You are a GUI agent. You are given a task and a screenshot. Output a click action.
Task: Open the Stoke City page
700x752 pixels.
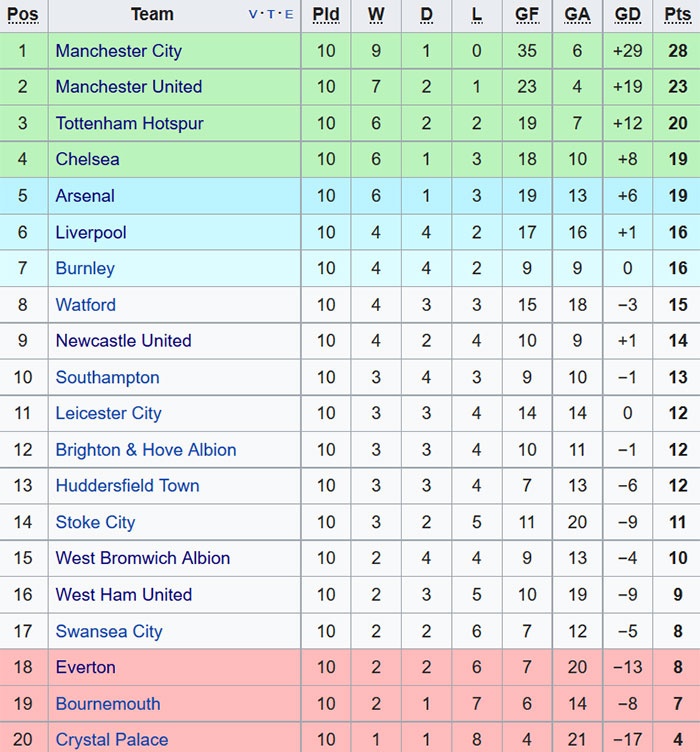coord(95,522)
